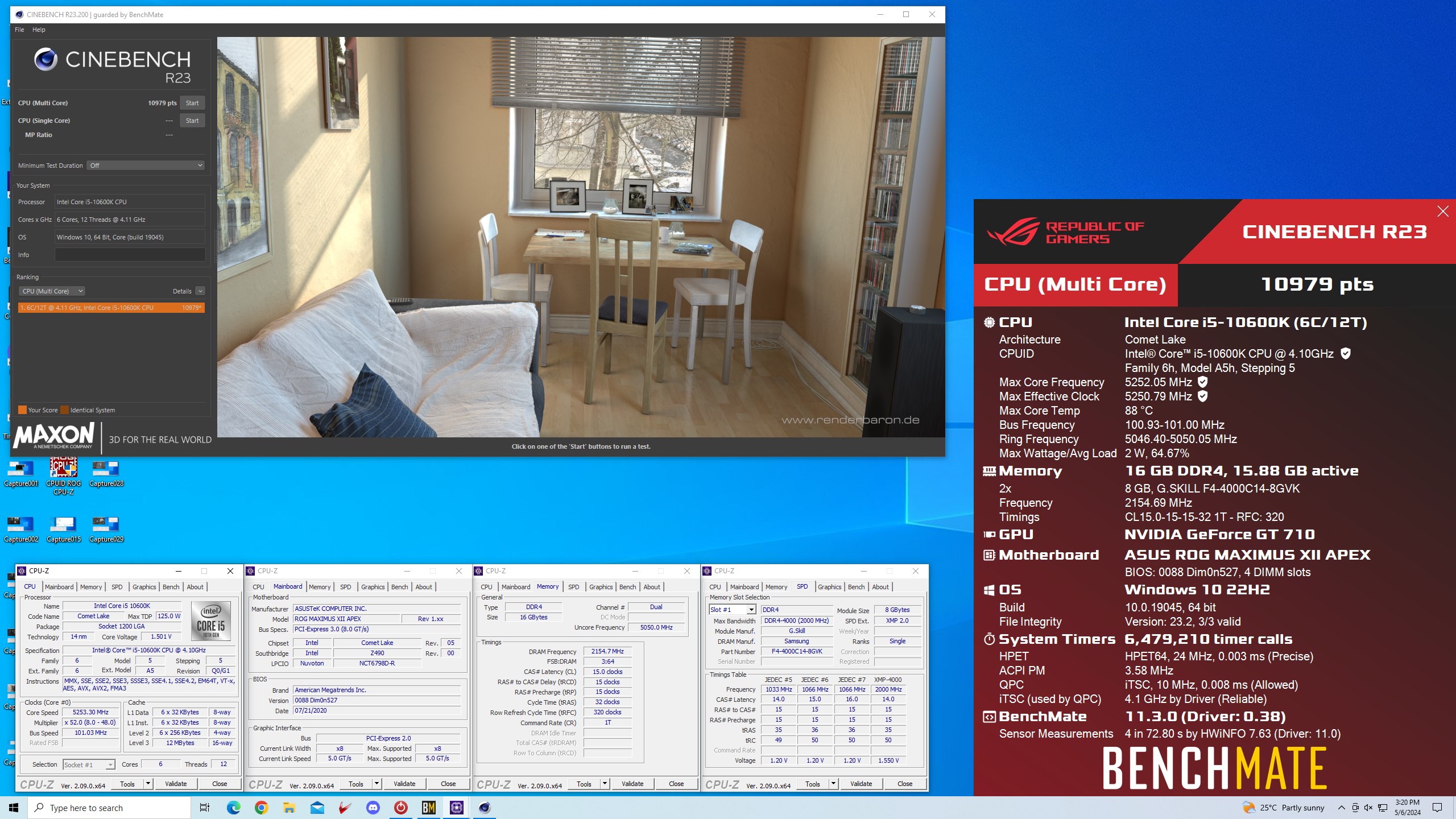1456x819 pixels.
Task: Select the Capture028 desktop icon
Action: point(106,474)
